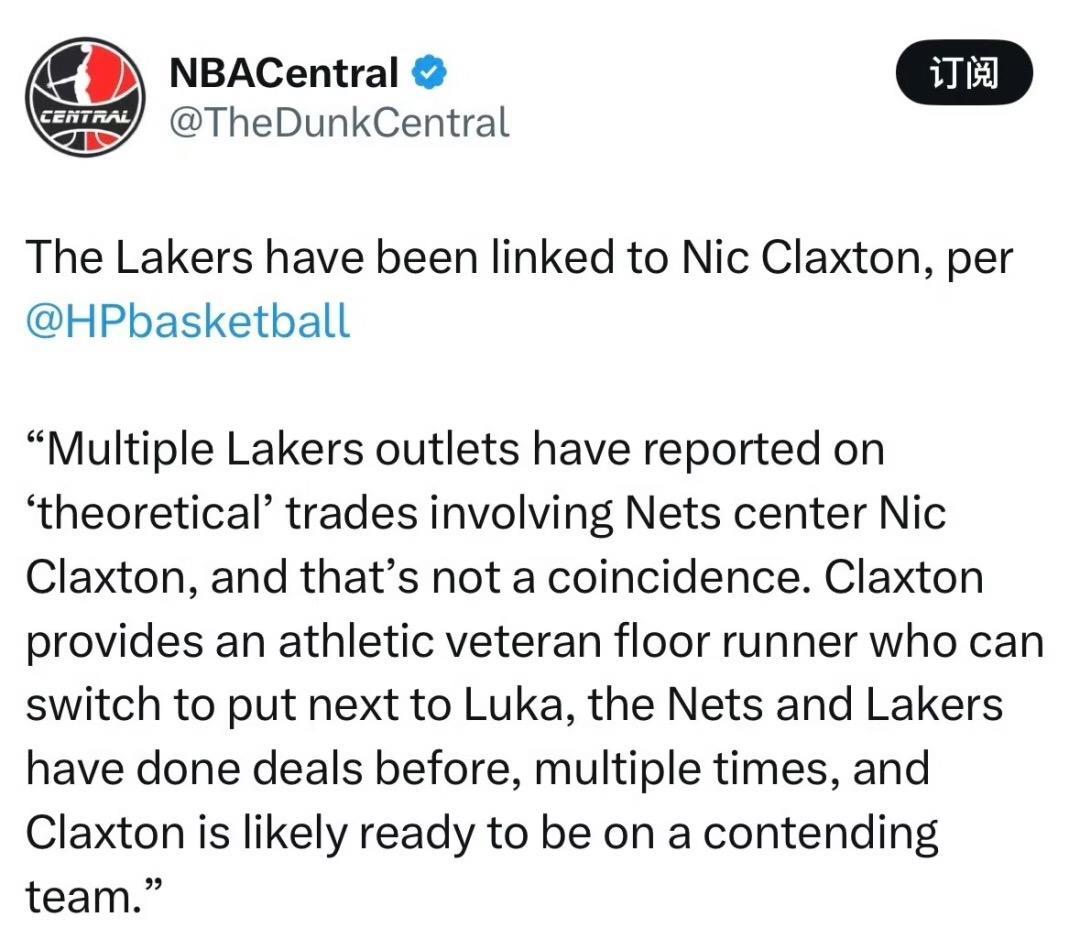Click the name "Nic Claxton" in the first line
The width and height of the screenshot is (1080, 952).
pyautogui.click(x=801, y=257)
